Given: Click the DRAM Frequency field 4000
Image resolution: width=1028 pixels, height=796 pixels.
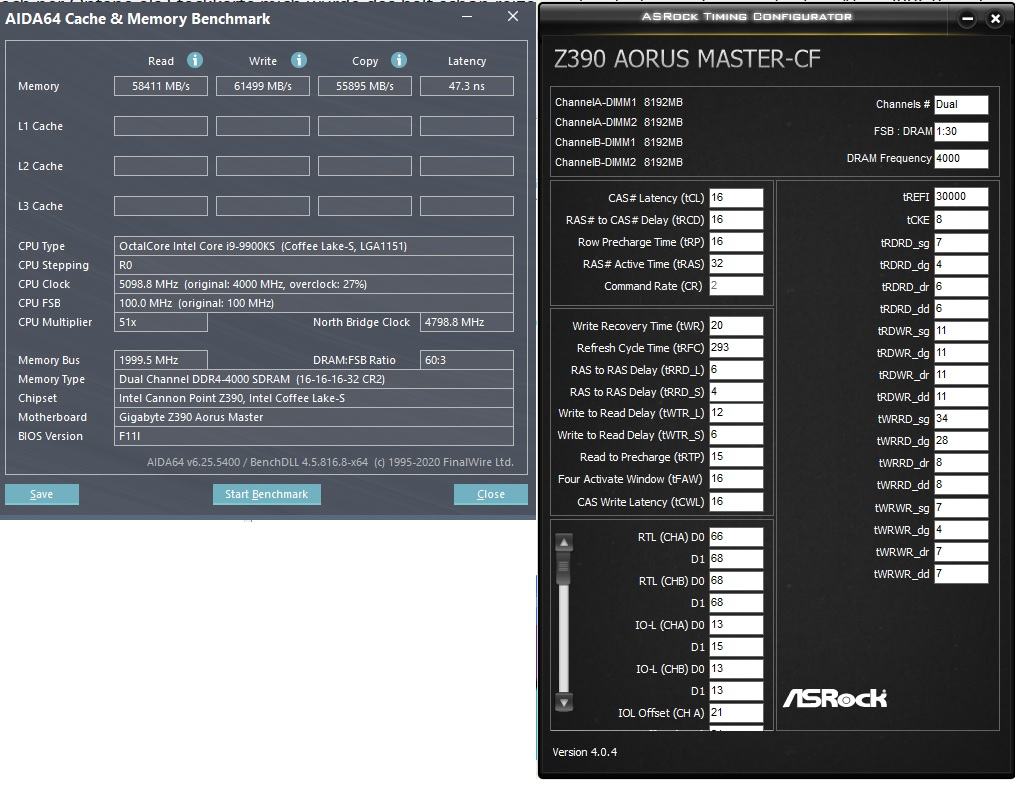Looking at the screenshot, I should pyautogui.click(x=961, y=158).
